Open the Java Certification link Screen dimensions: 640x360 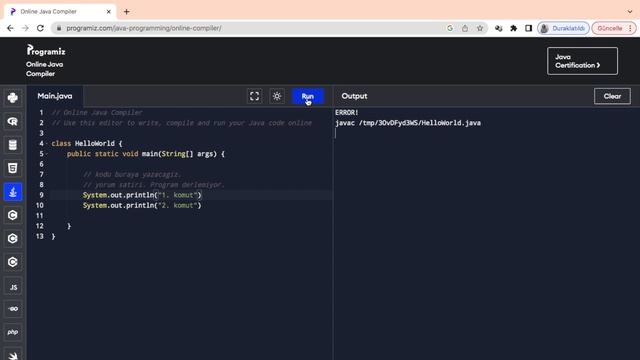(x=582, y=61)
